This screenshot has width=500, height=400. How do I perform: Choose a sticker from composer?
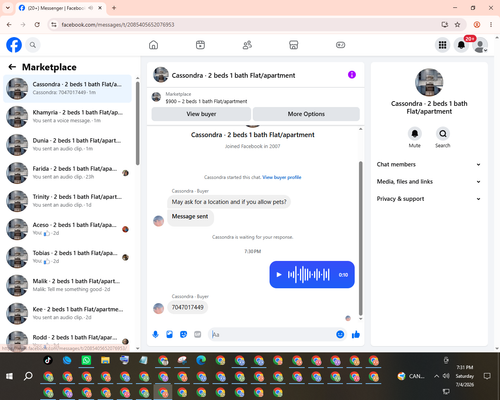(183, 334)
